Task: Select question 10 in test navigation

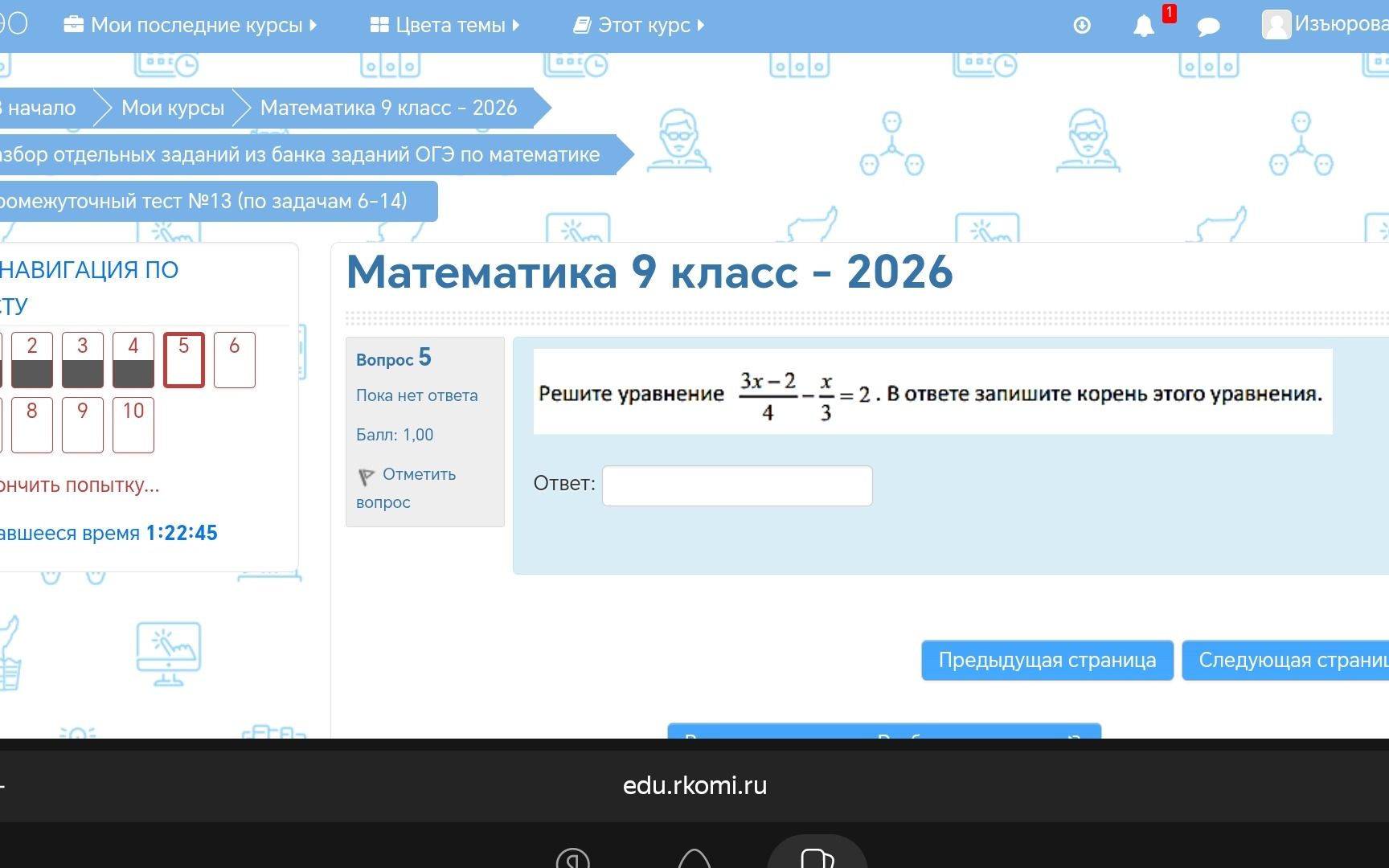Action: 133,424
